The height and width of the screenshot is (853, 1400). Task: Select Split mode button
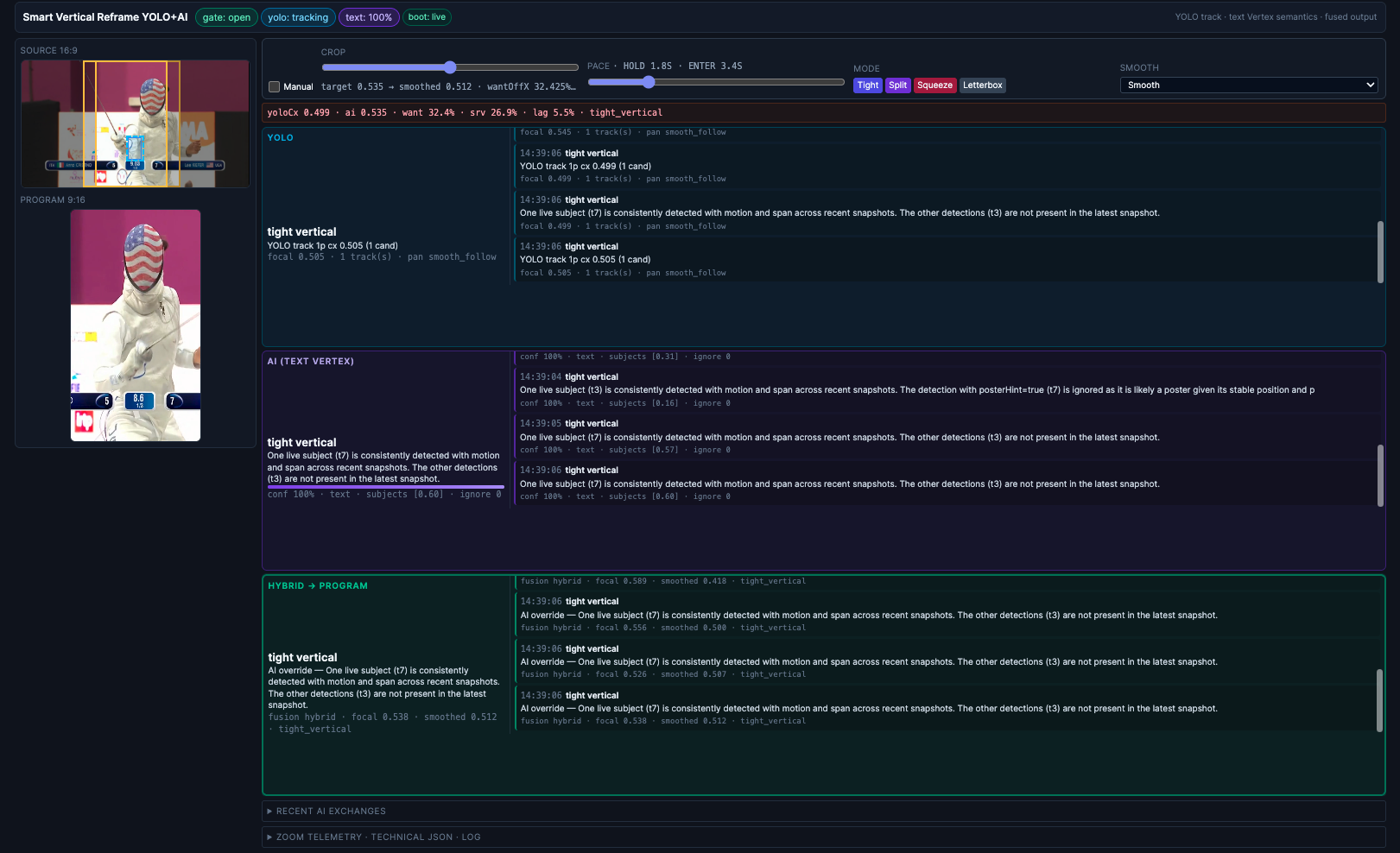pos(898,85)
